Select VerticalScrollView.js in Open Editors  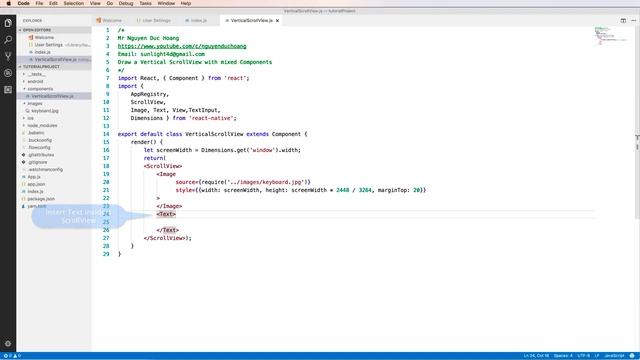tap(56, 60)
